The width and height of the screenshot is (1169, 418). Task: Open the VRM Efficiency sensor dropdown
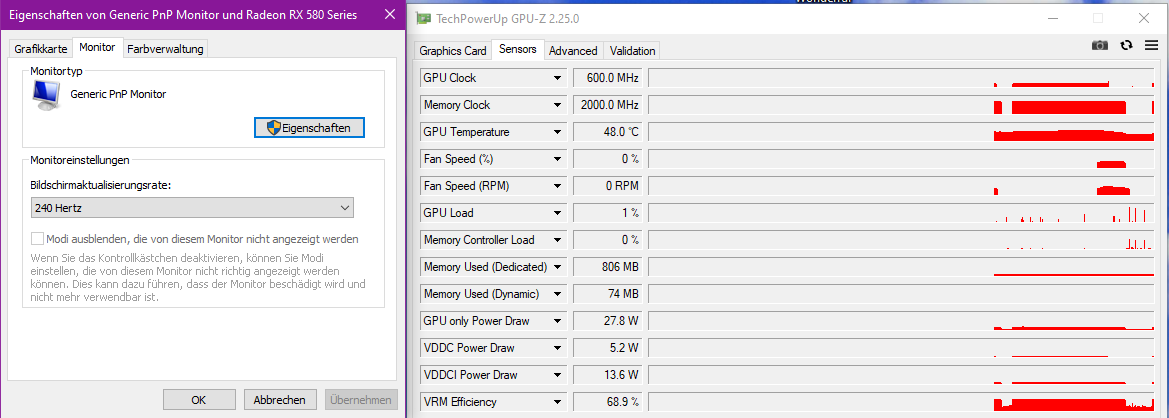point(557,402)
